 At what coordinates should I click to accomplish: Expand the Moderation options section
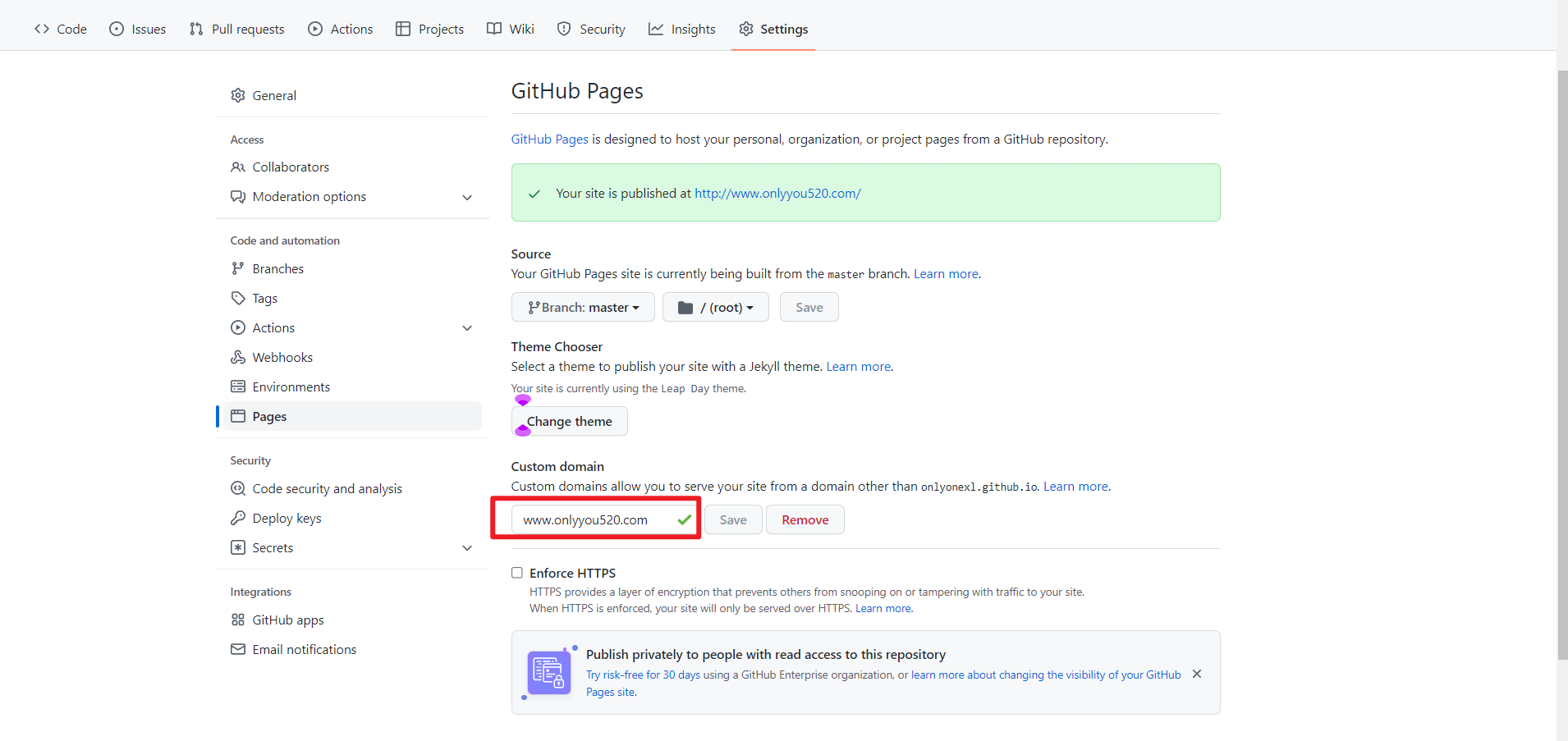(x=467, y=197)
